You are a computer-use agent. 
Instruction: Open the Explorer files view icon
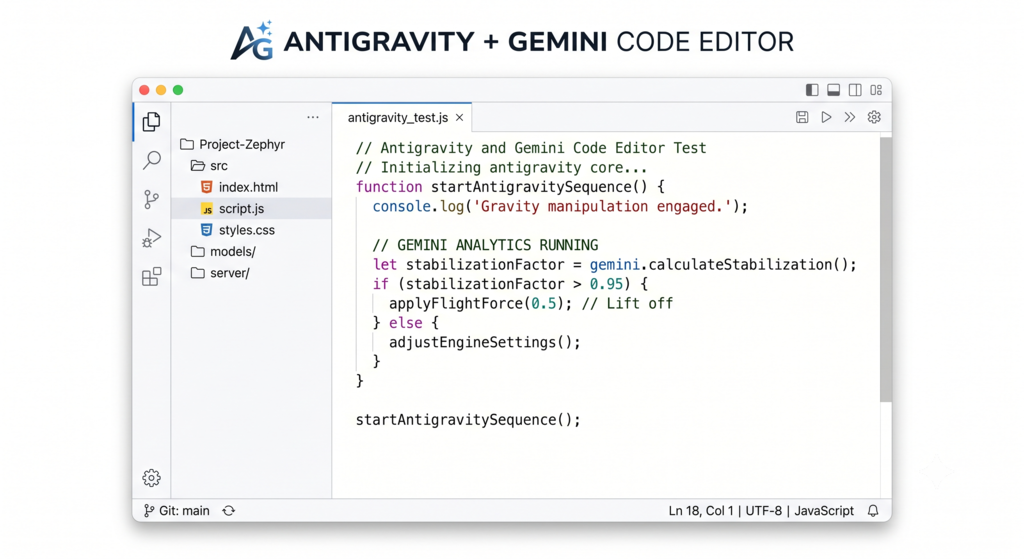[x=152, y=121]
